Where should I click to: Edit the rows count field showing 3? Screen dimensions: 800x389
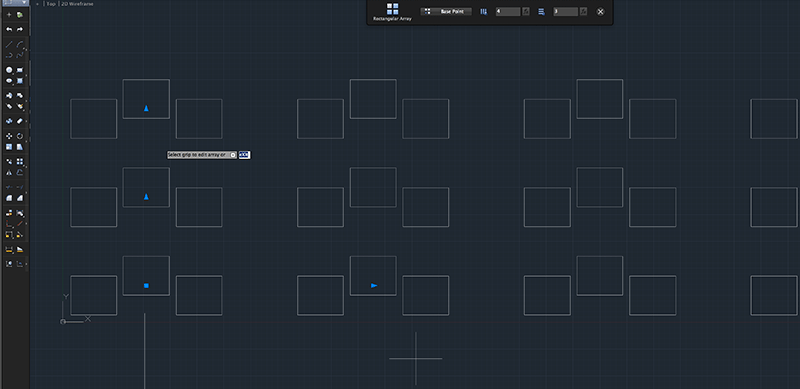(x=565, y=11)
